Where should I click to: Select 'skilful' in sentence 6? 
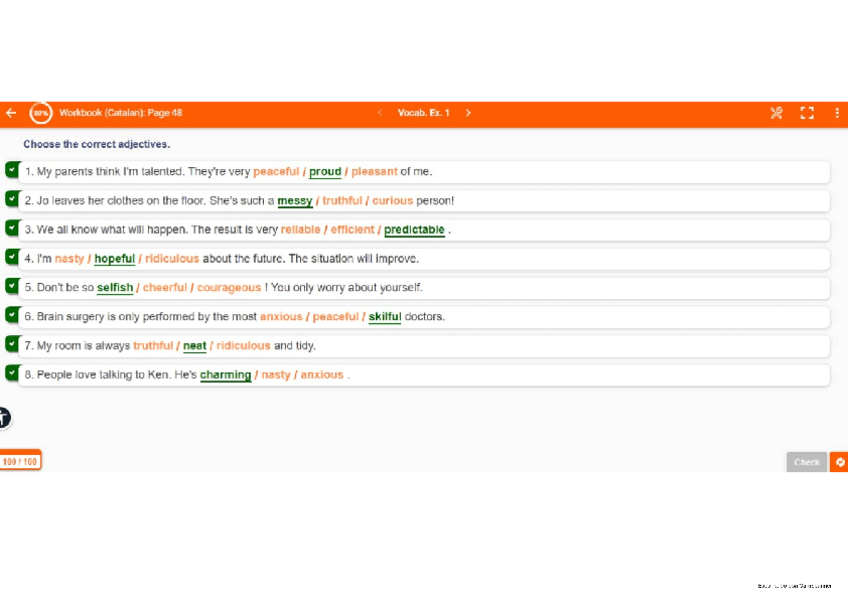[x=385, y=317]
